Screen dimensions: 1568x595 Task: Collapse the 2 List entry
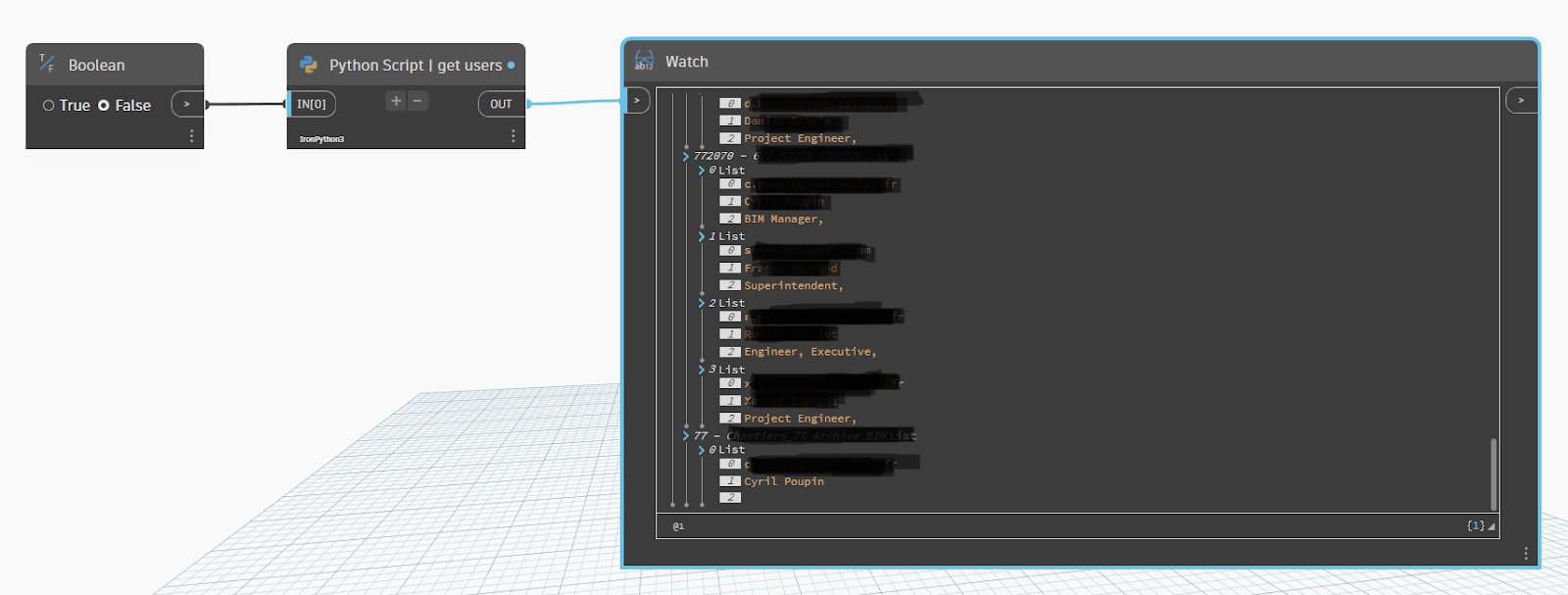702,303
